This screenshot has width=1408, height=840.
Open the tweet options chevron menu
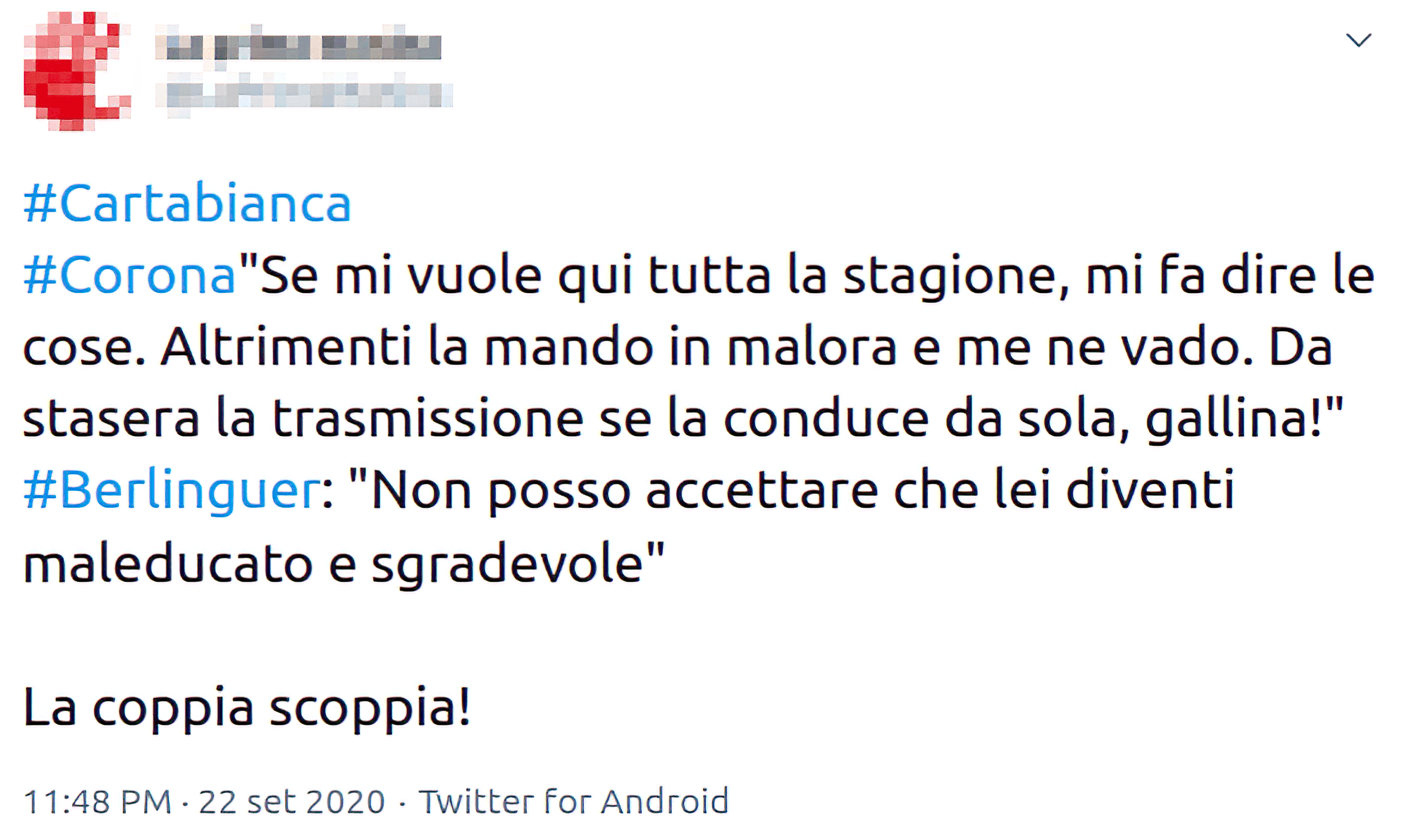tap(1358, 41)
